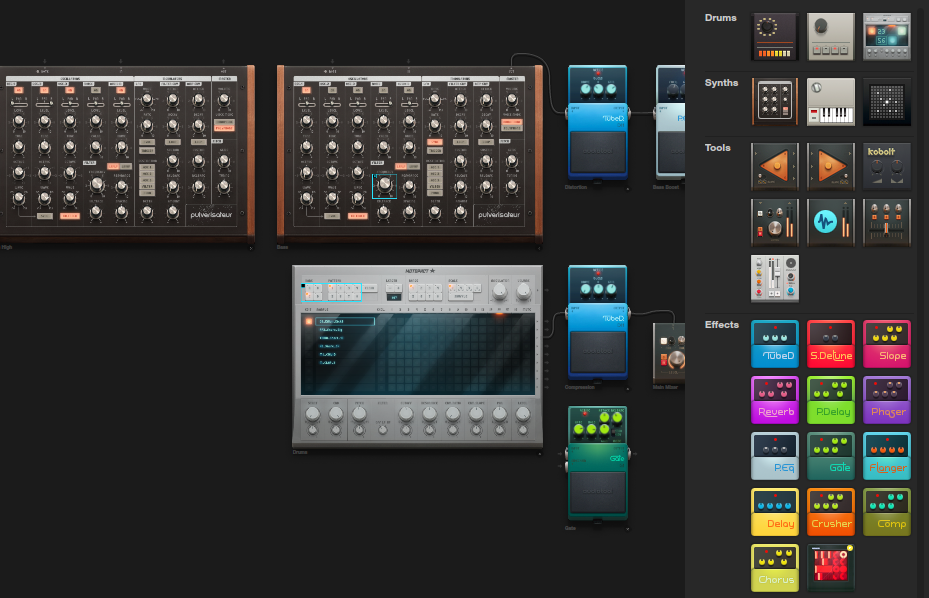Click the Phaser pedal in Effects
Viewport: 929px width, 598px height.
coord(887,401)
